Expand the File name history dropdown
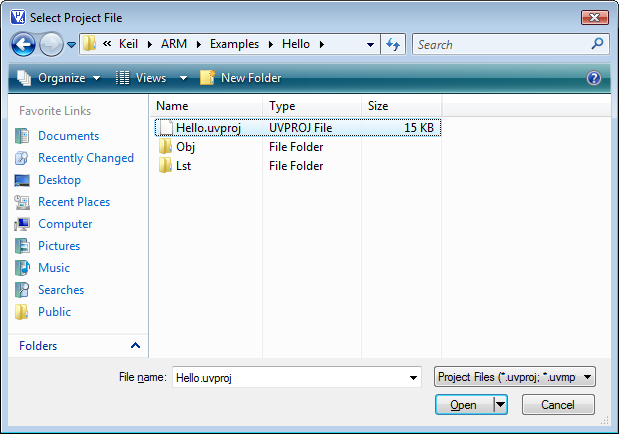 pyautogui.click(x=414, y=377)
